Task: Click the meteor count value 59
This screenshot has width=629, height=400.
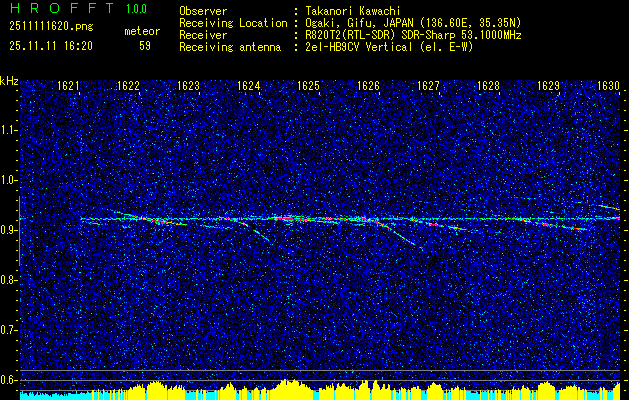Action: 145,46
